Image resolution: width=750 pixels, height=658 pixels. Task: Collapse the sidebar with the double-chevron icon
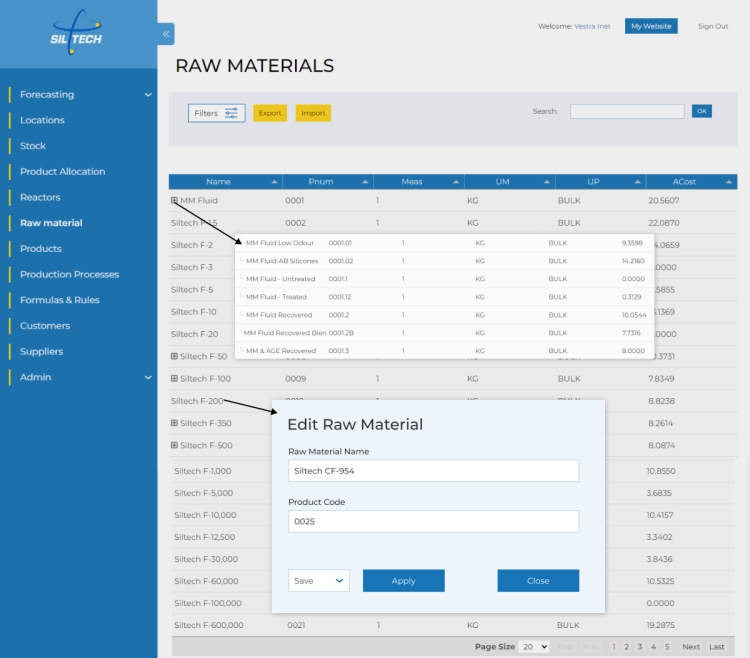coord(165,34)
